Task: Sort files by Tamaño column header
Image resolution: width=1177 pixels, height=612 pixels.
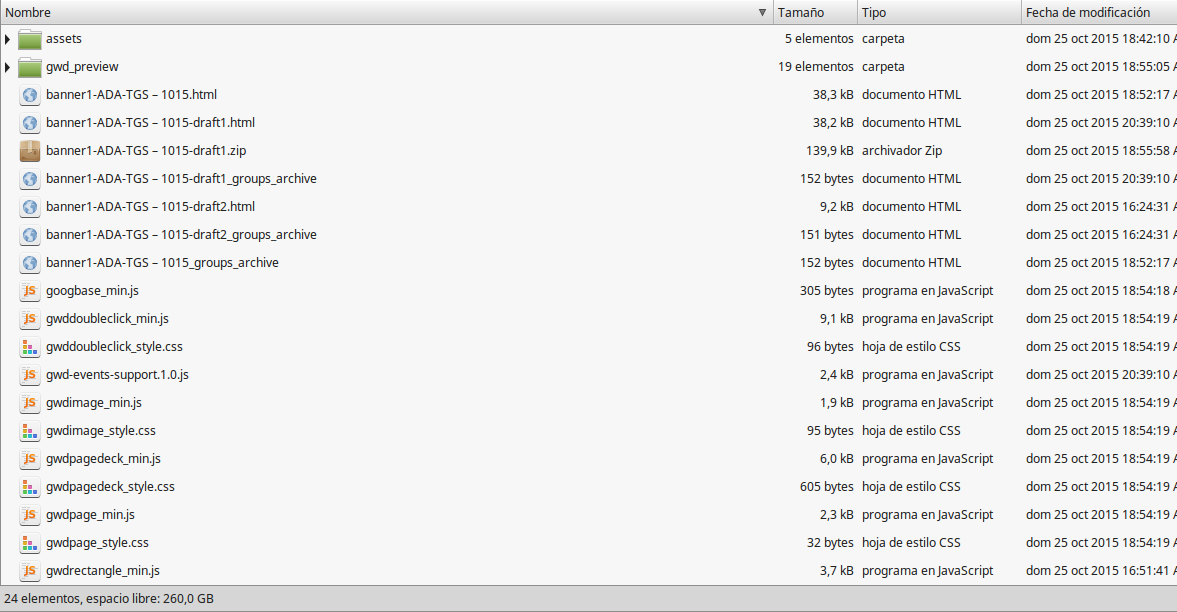Action: [801, 13]
